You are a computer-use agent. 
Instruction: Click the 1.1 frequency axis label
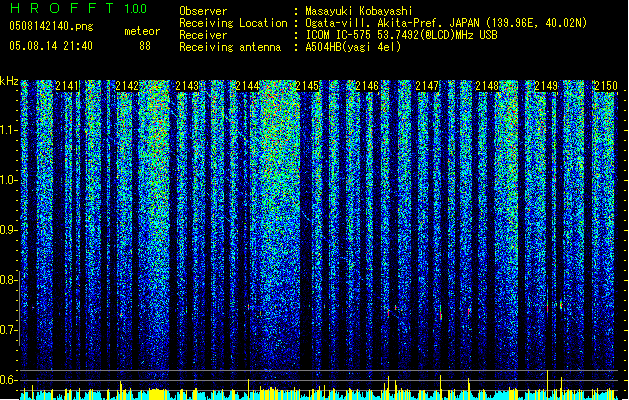pyautogui.click(x=9, y=130)
